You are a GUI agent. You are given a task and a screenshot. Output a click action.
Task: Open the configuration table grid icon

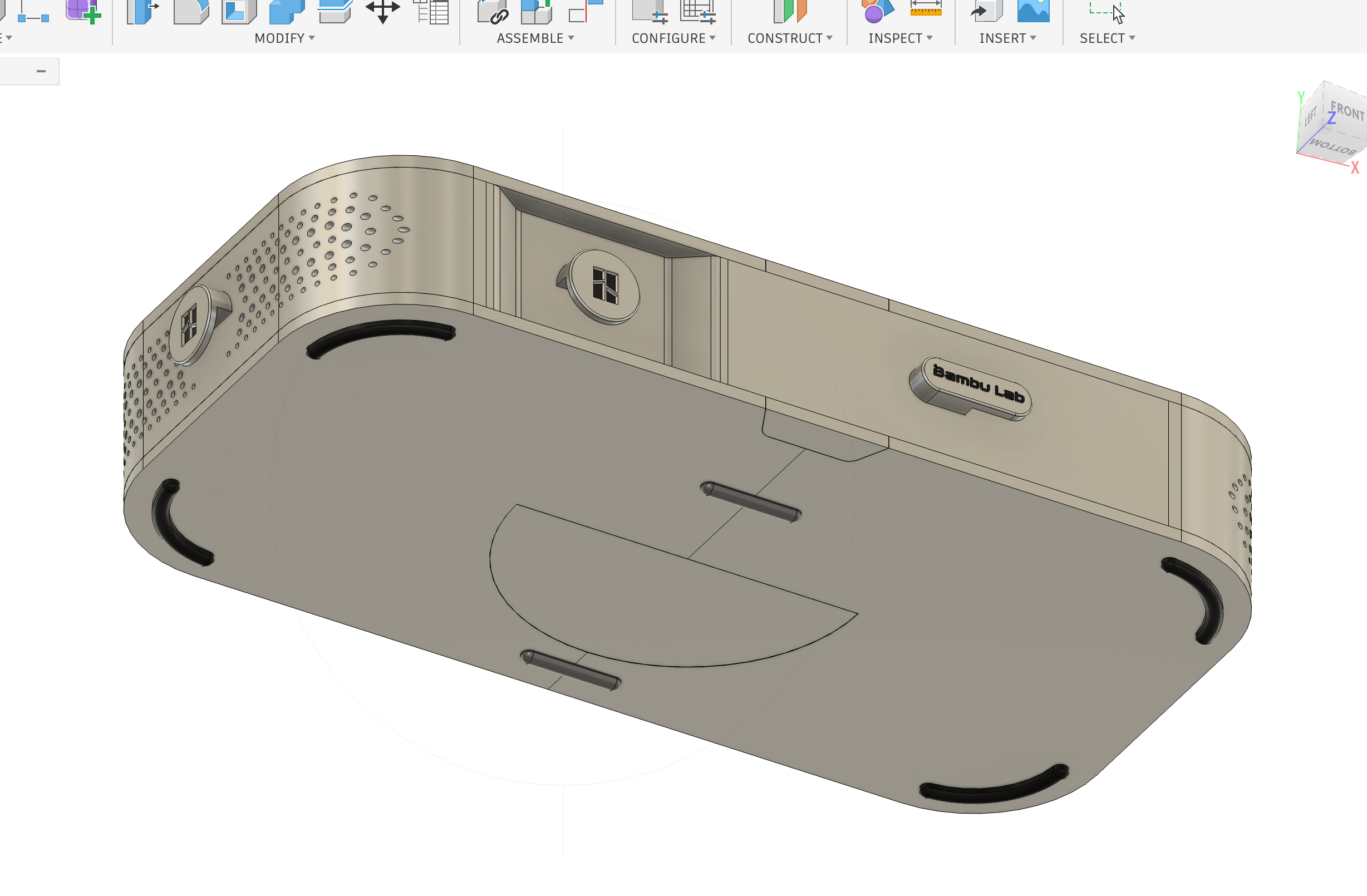tap(698, 12)
